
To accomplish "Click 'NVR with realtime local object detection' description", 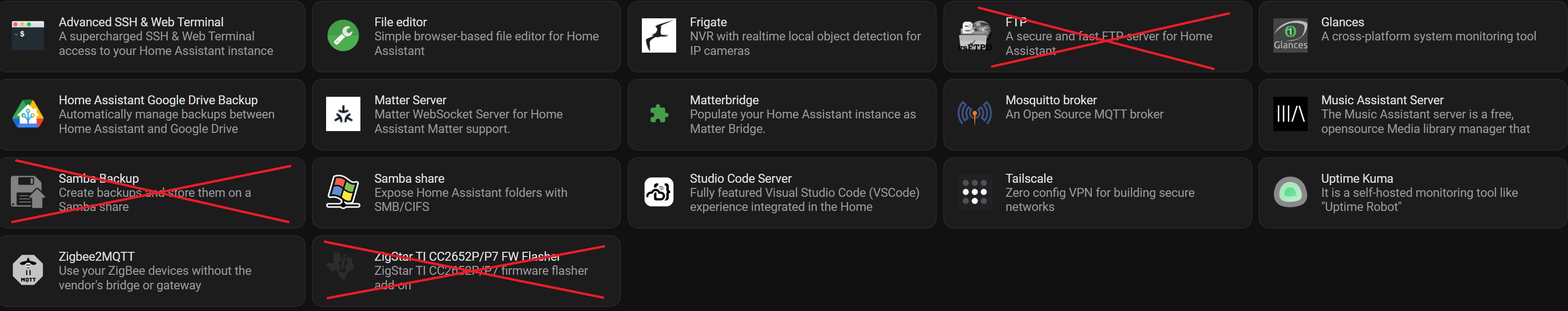I will [x=805, y=43].
